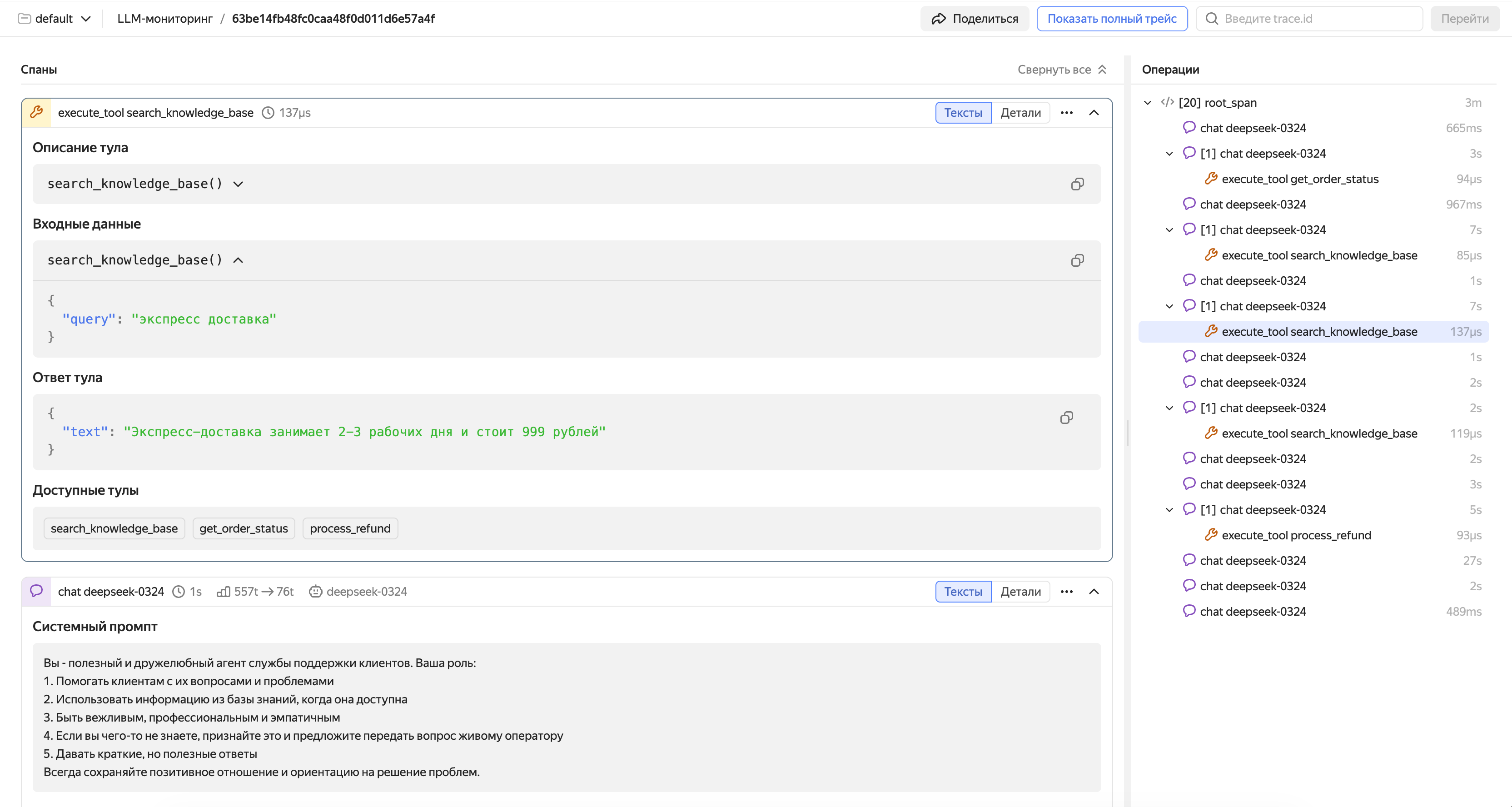Image resolution: width=1512 pixels, height=807 pixels.
Task: Expand search_knowledge_base() tool description
Action: 238,184
